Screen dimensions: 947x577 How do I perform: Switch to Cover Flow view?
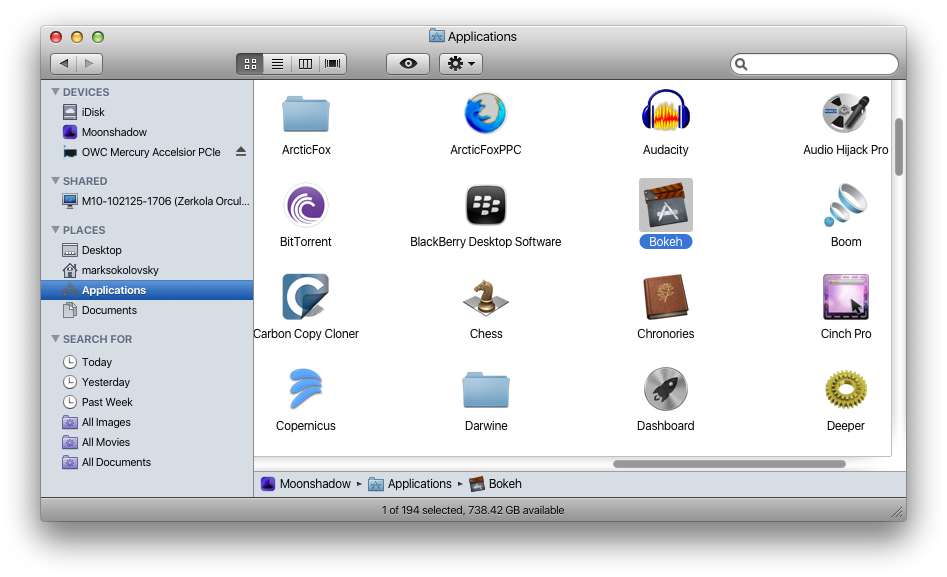tap(332, 64)
